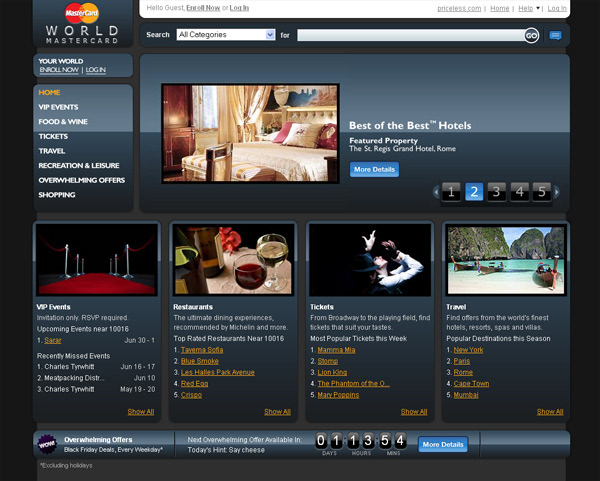The width and height of the screenshot is (600, 481).
Task: Open the blue chat bubble icon
Action: (555, 36)
